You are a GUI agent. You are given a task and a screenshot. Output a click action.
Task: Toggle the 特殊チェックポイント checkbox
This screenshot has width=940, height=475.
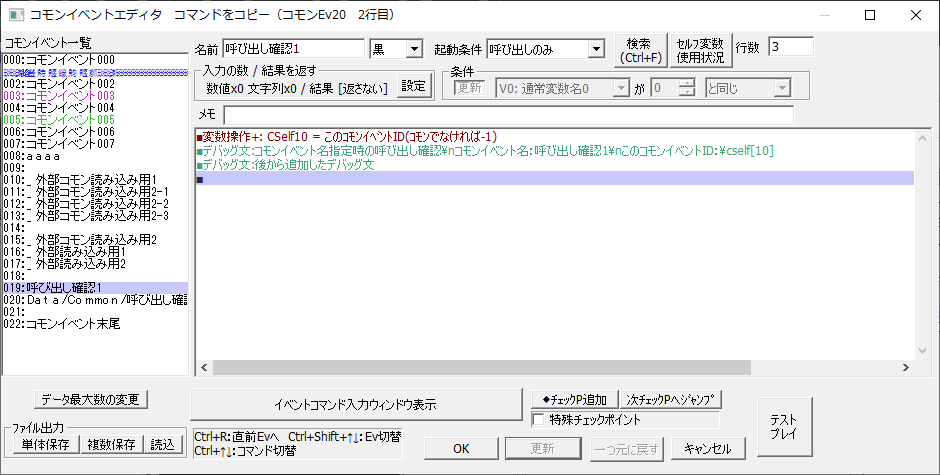539,420
